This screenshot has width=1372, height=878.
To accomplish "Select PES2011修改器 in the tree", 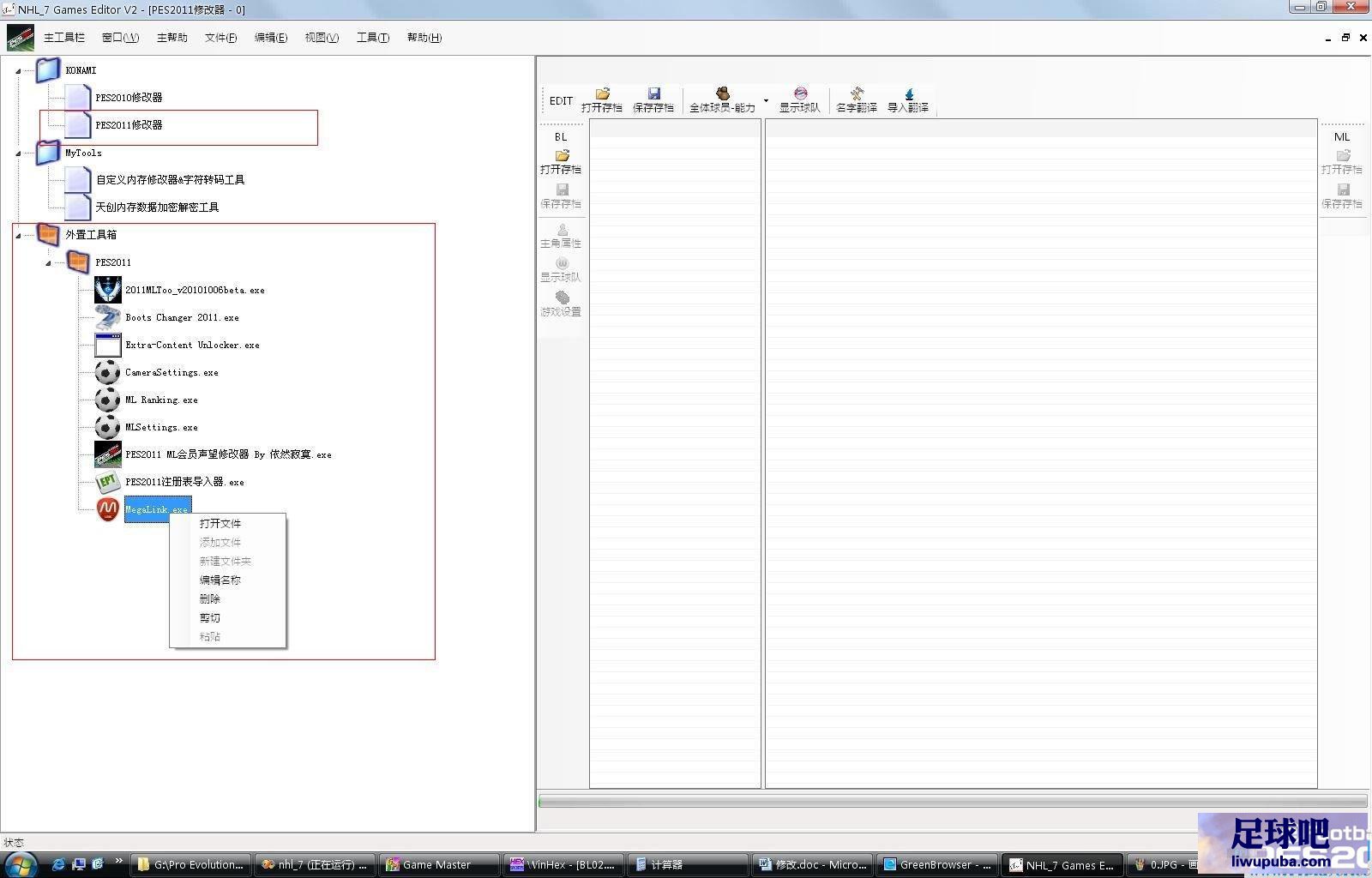I will 129,125.
